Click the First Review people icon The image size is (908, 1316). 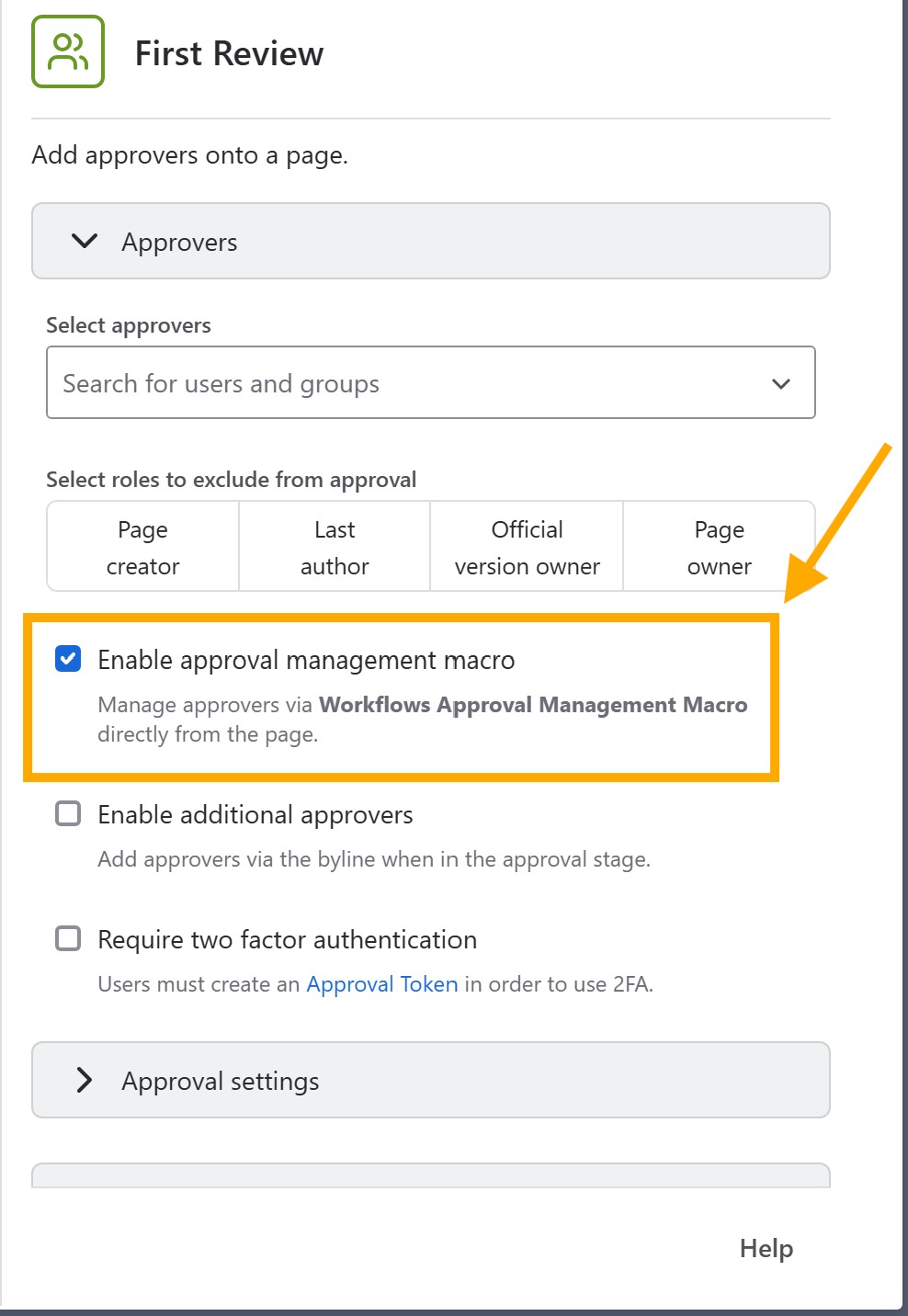click(68, 52)
